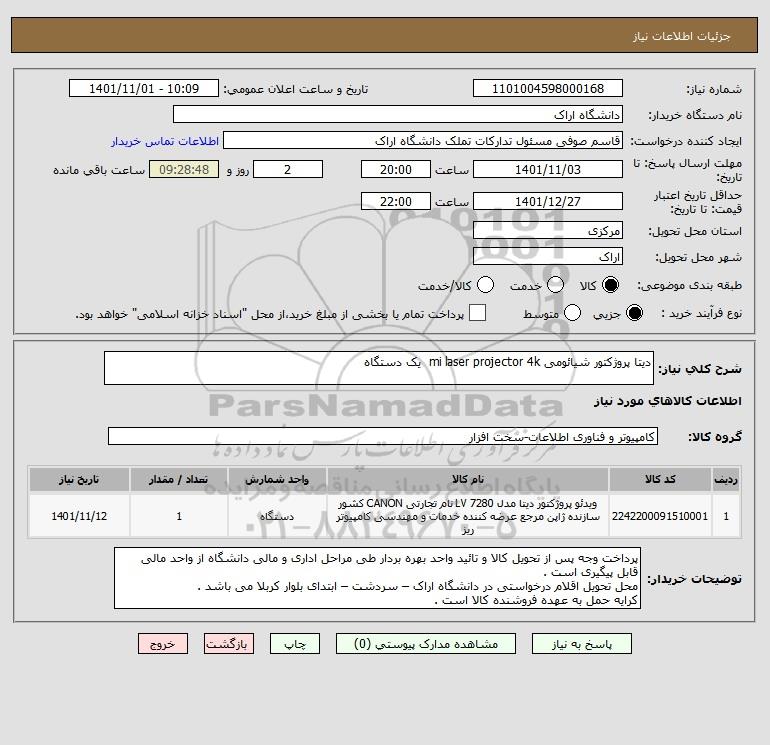Click the CANON LV 7280 item name cell
The height and width of the screenshot is (745, 770).
[x=468, y=516]
